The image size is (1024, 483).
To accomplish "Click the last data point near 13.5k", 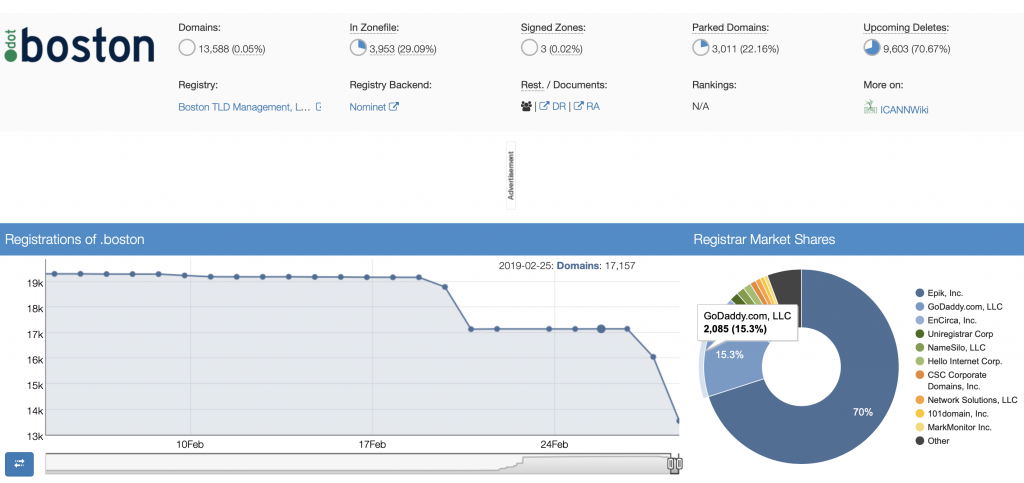I will [x=678, y=421].
